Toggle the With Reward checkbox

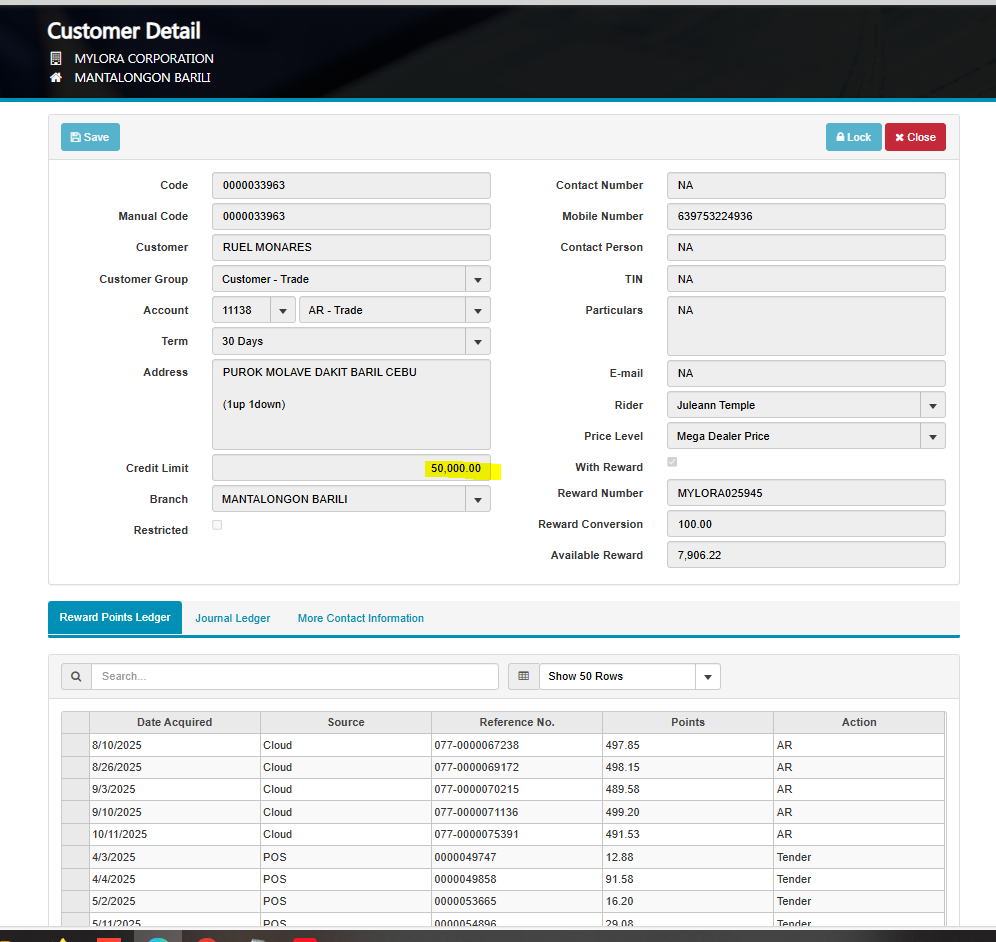(672, 462)
